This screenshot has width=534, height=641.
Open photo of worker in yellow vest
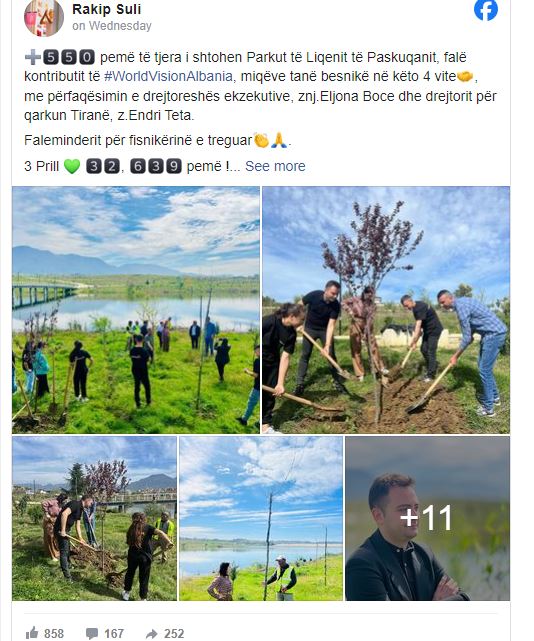261,518
